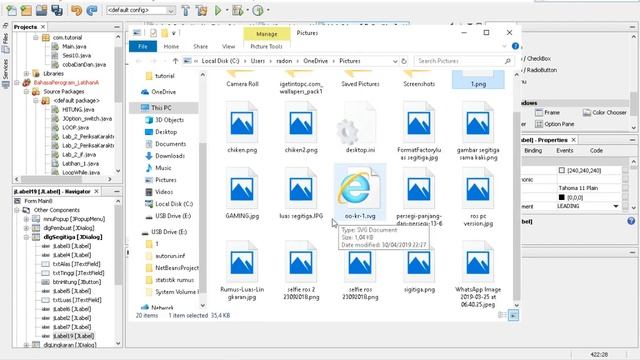Select Rumus-Luas-Lingkaran.jpg file
The image size is (640, 360).
[242, 271]
